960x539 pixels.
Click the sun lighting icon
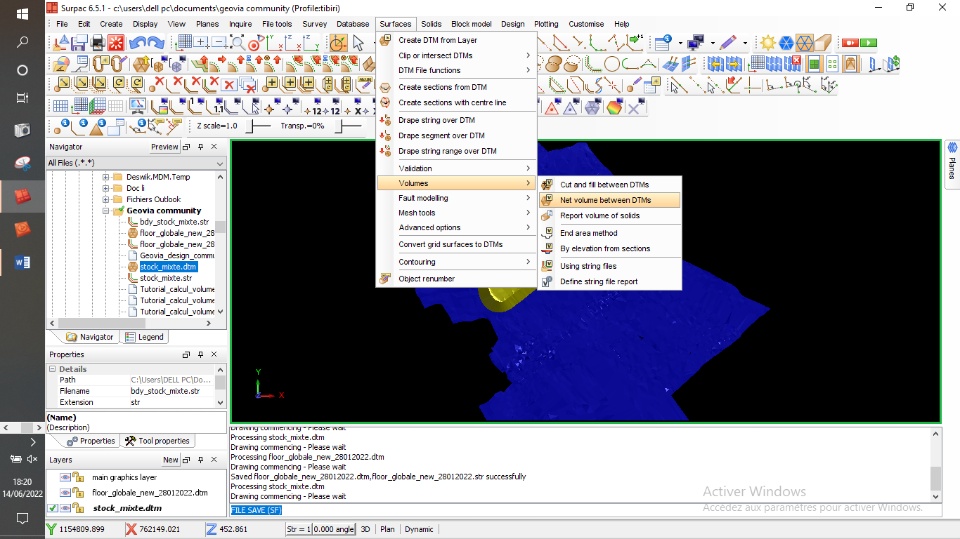coord(768,43)
